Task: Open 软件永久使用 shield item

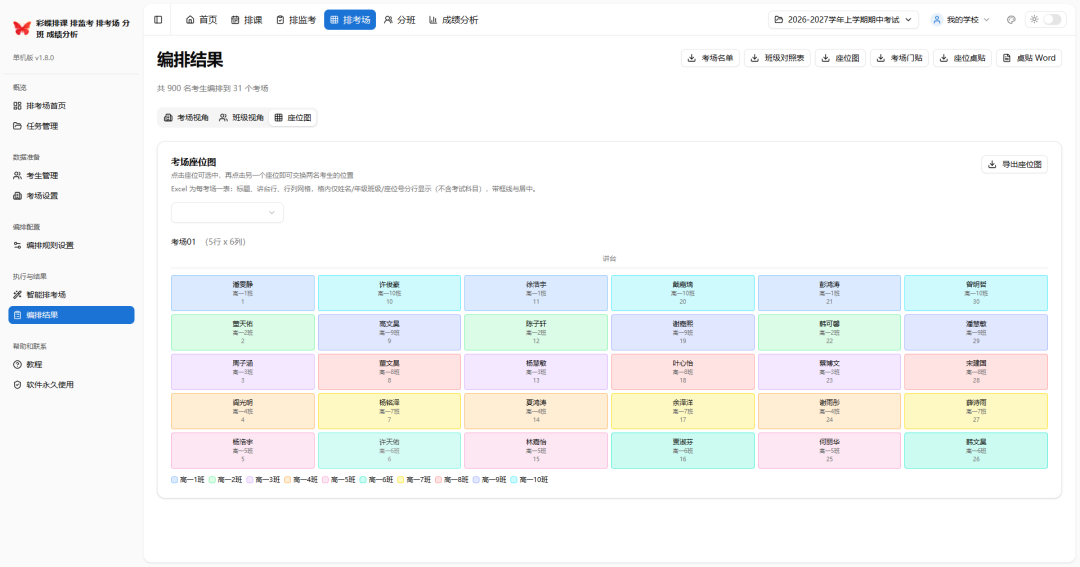Action: [72, 384]
